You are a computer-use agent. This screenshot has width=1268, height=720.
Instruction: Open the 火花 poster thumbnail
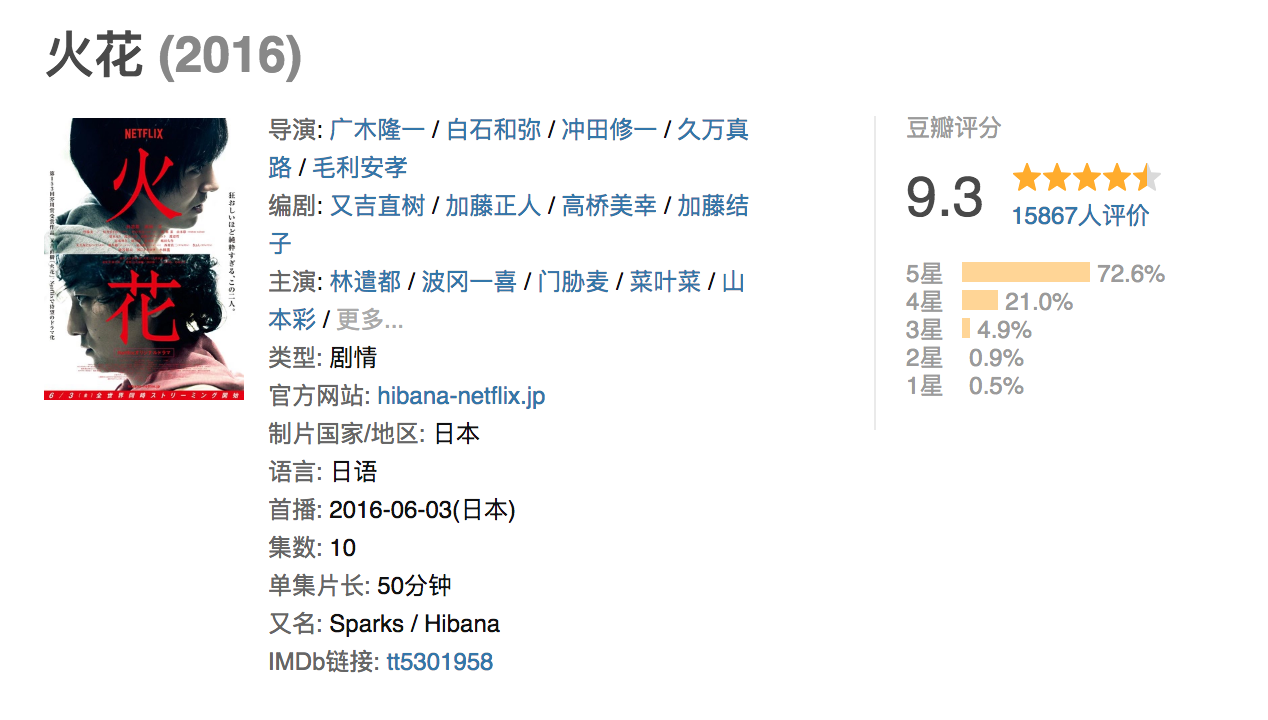(144, 259)
